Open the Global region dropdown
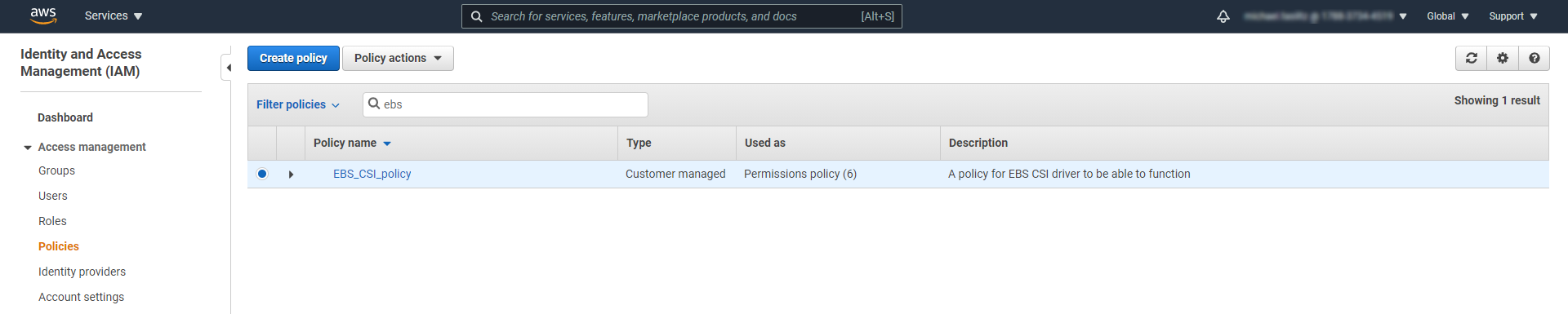The width and height of the screenshot is (1568, 314). pos(1447,16)
